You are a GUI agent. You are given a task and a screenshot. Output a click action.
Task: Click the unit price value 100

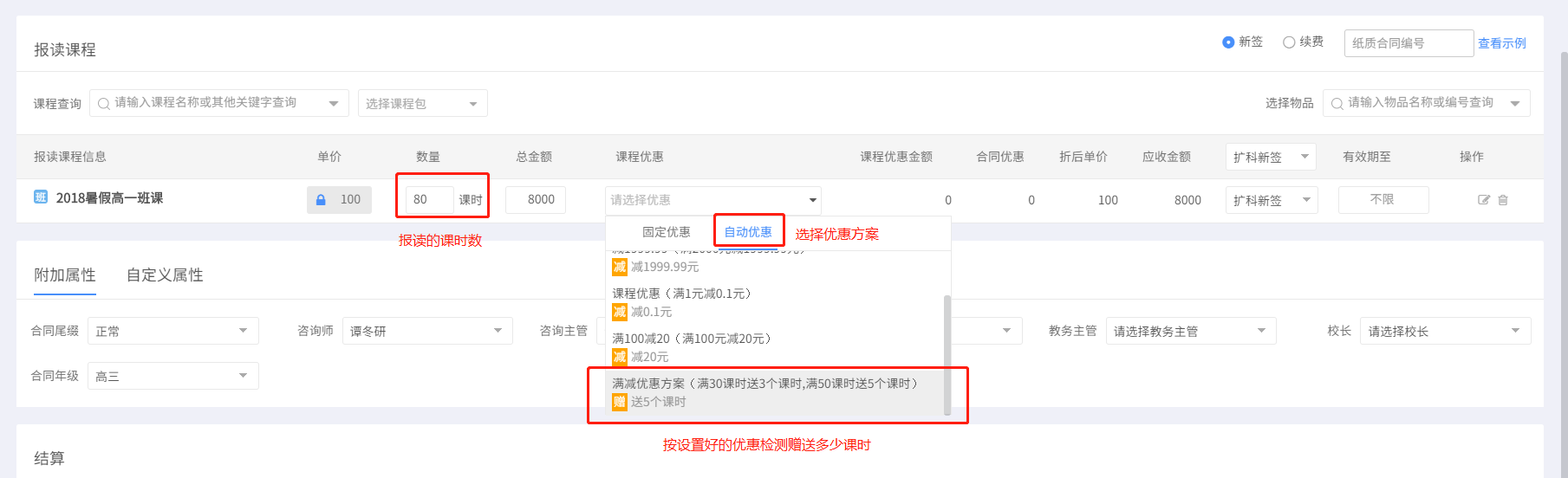[x=350, y=200]
